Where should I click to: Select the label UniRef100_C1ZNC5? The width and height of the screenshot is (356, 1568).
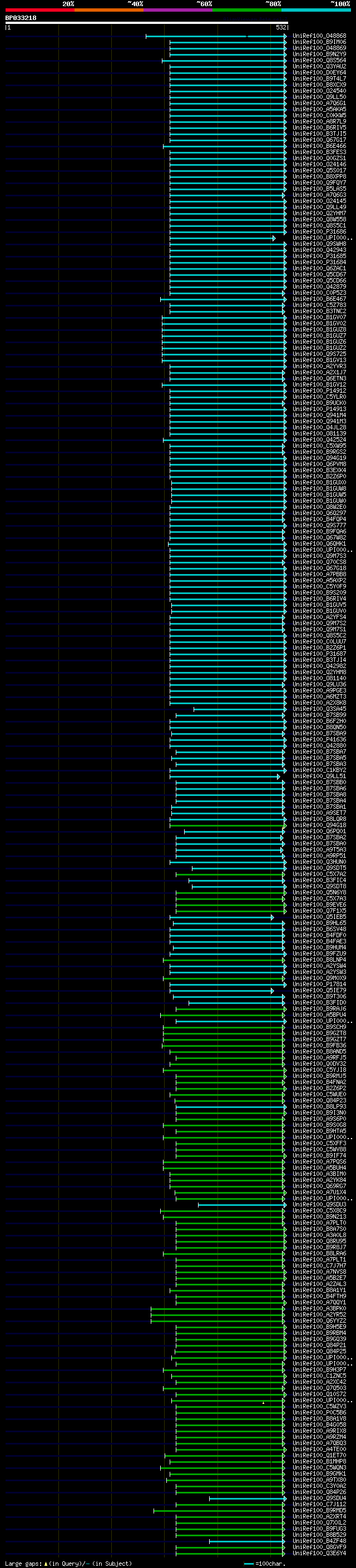point(319,1376)
